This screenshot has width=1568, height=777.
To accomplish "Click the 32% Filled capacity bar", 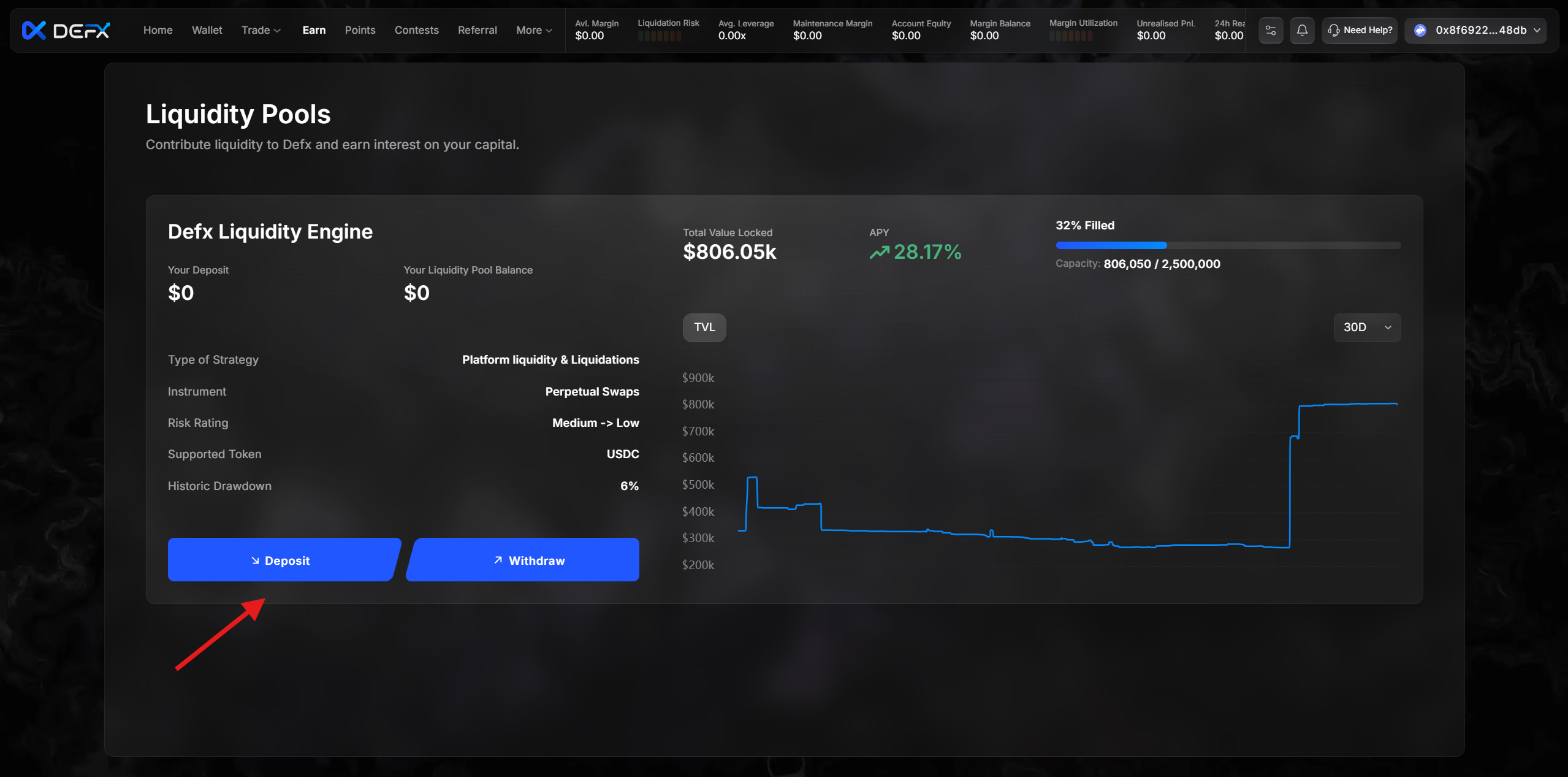I will [x=1228, y=245].
